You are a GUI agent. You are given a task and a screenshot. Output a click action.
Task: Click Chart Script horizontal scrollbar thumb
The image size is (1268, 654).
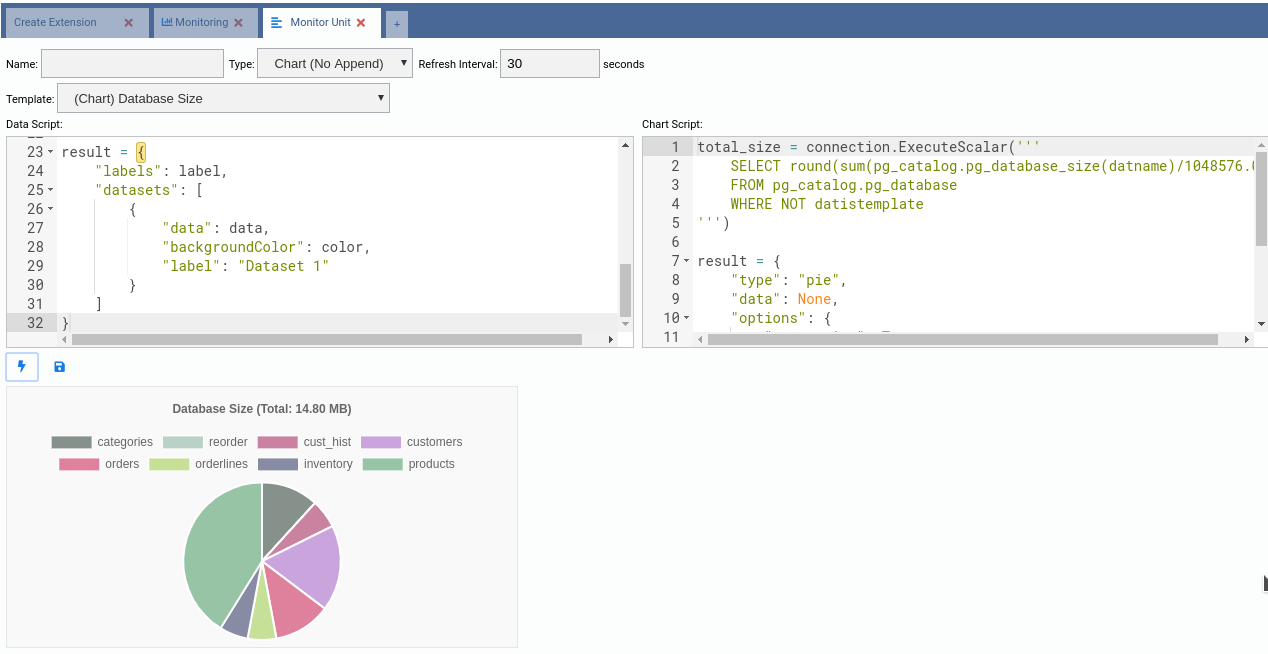point(963,340)
